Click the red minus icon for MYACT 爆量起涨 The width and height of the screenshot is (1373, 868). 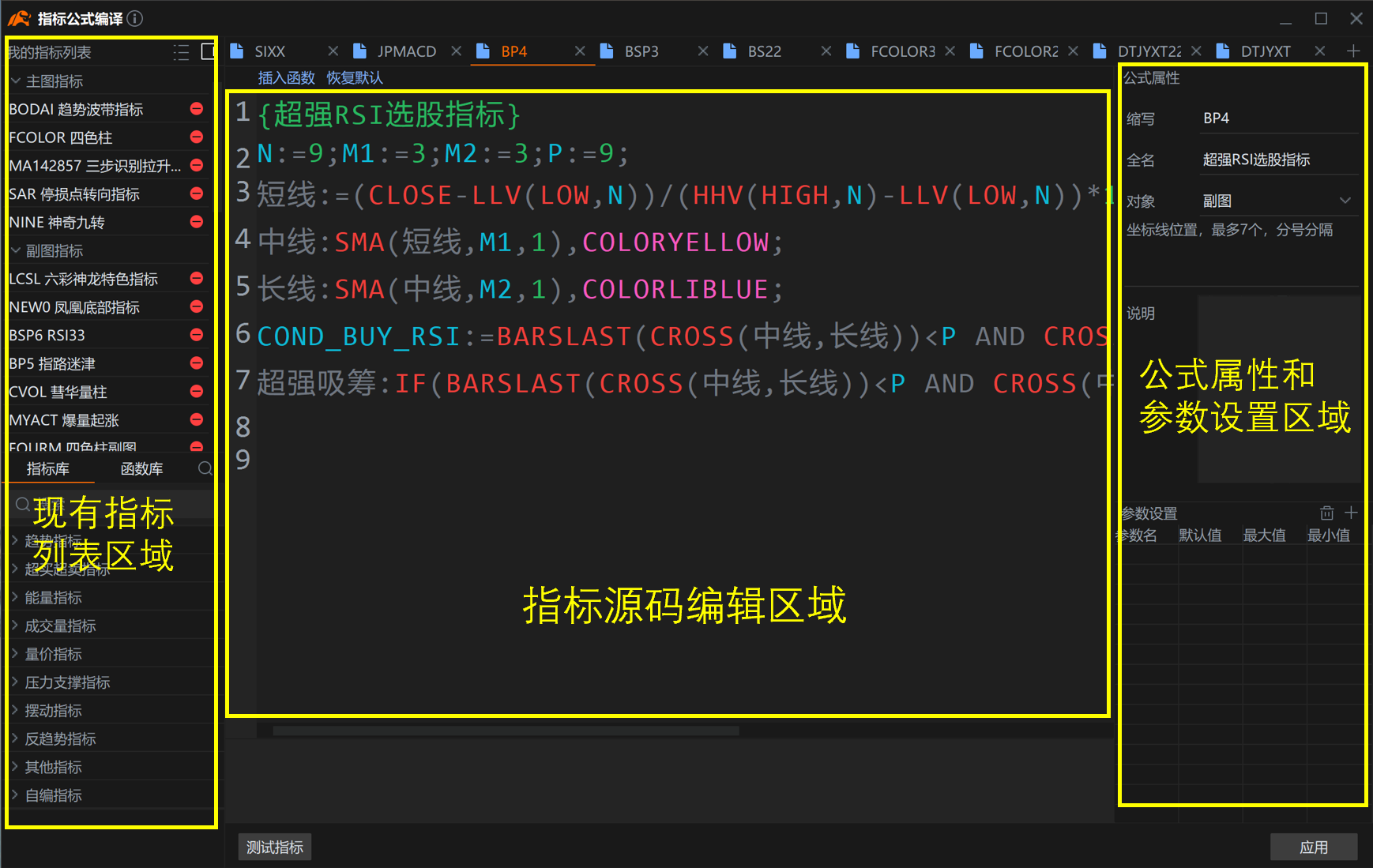(x=197, y=419)
